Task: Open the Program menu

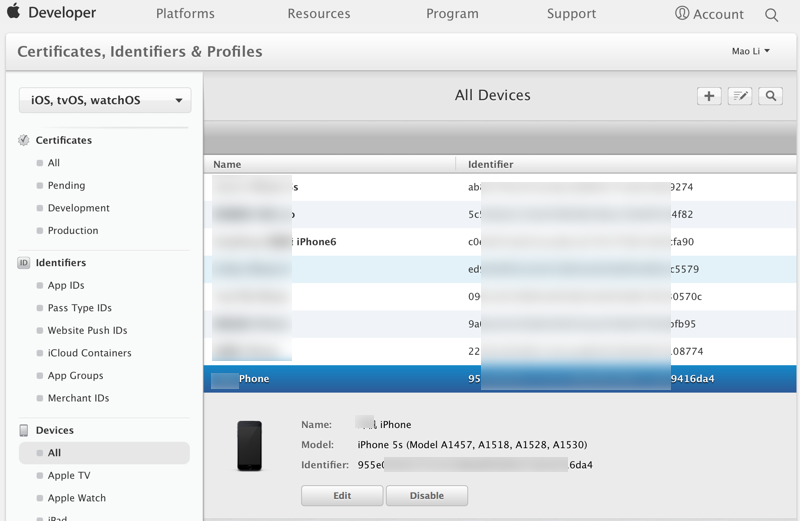Action: tap(453, 14)
